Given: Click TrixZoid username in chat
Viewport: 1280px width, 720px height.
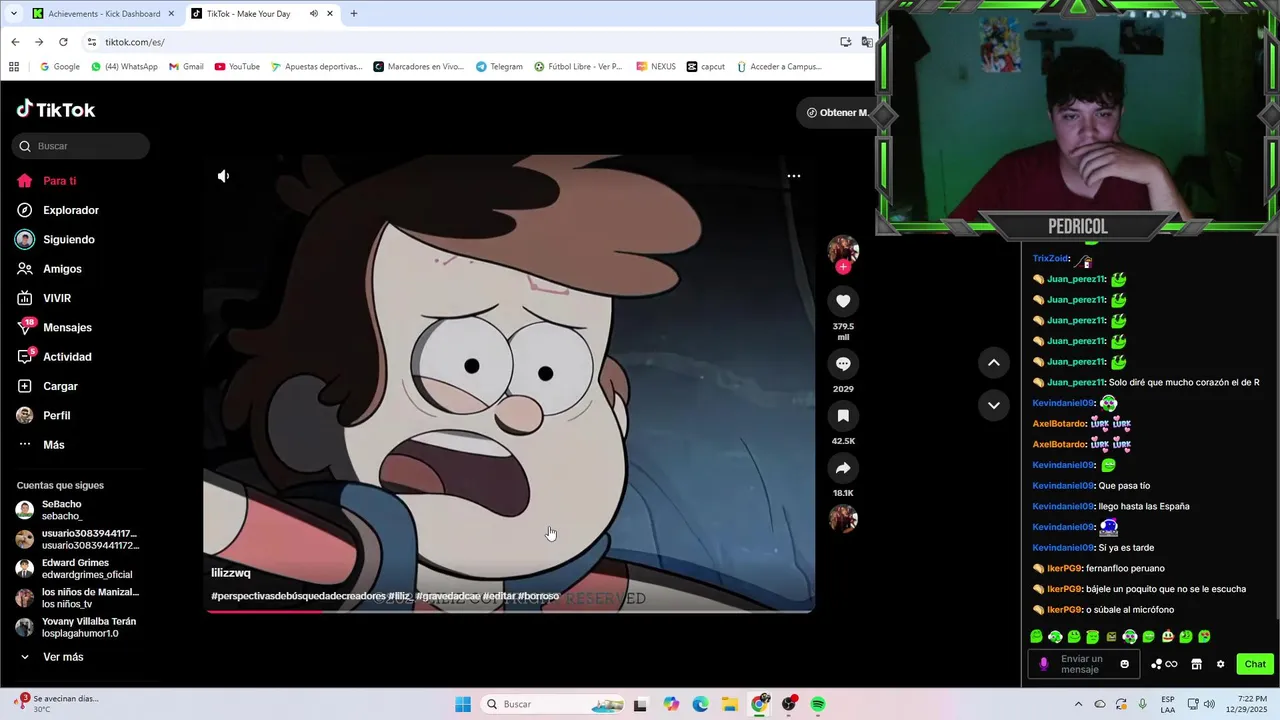Looking at the screenshot, I should tap(1050, 258).
